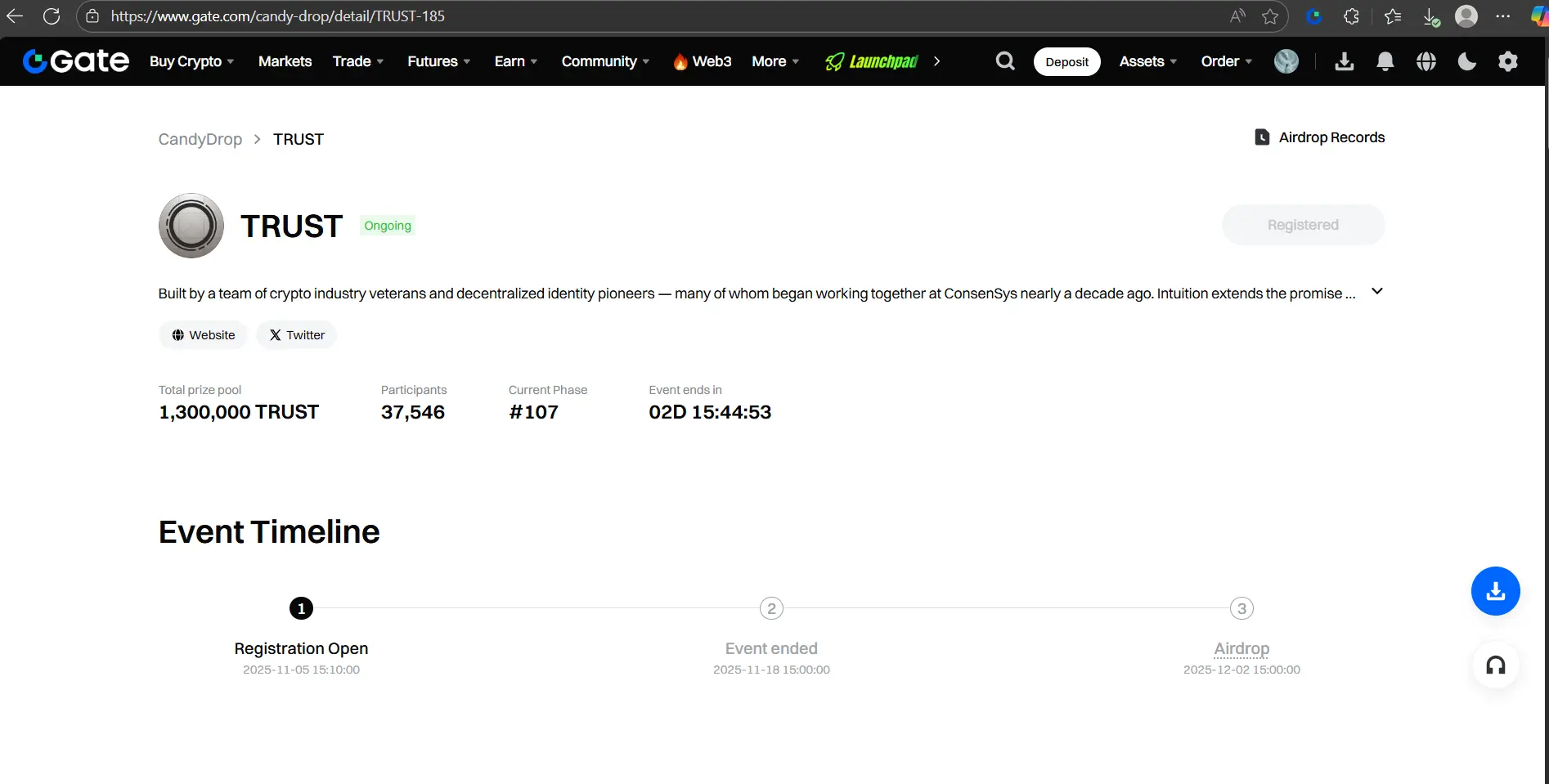Expand the More dropdown menu
1549x784 pixels.
(x=776, y=61)
